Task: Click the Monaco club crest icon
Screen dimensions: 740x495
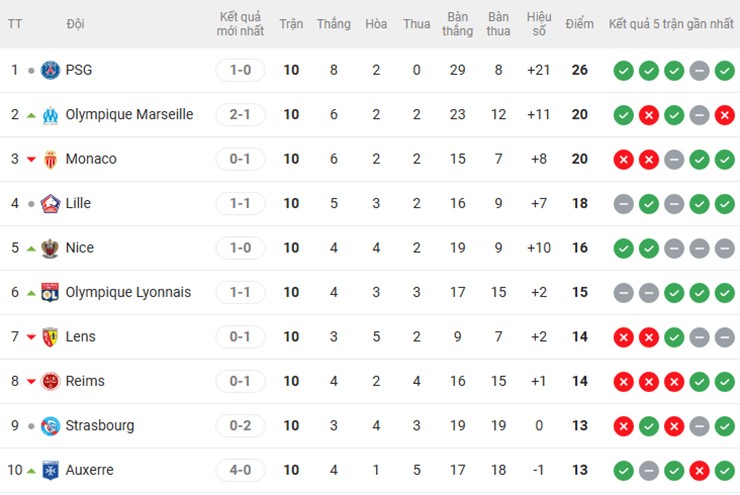Action: pyautogui.click(x=50, y=159)
